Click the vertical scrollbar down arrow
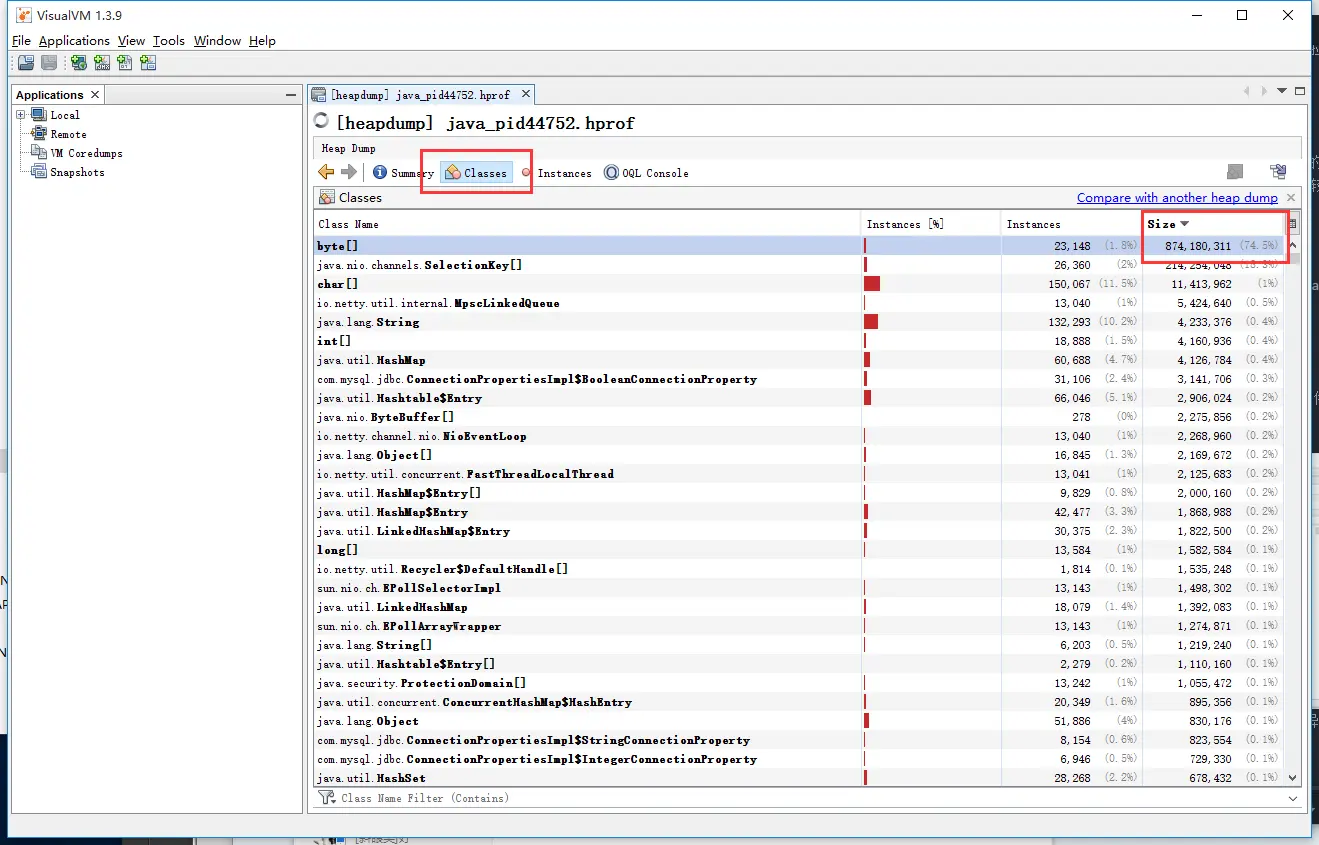1319x845 pixels. point(1292,777)
